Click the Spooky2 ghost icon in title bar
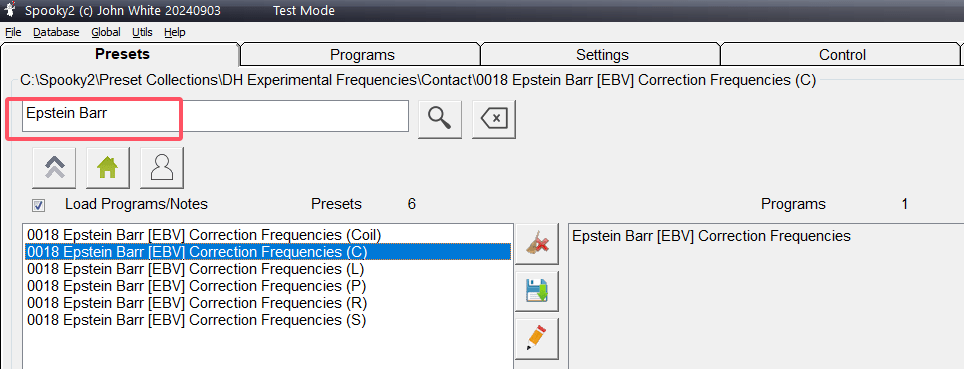This screenshot has height=369, width=964. 10,10
